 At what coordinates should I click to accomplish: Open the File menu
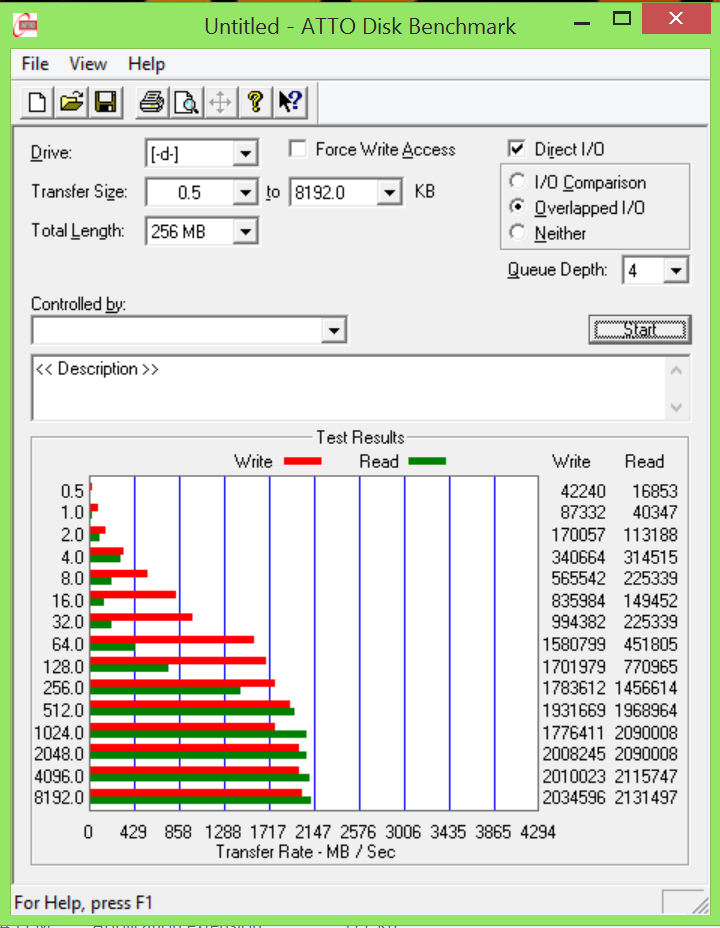click(35, 63)
